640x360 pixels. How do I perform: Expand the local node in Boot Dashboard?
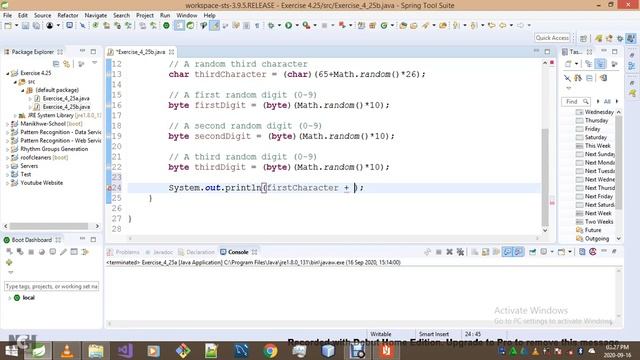[10, 298]
